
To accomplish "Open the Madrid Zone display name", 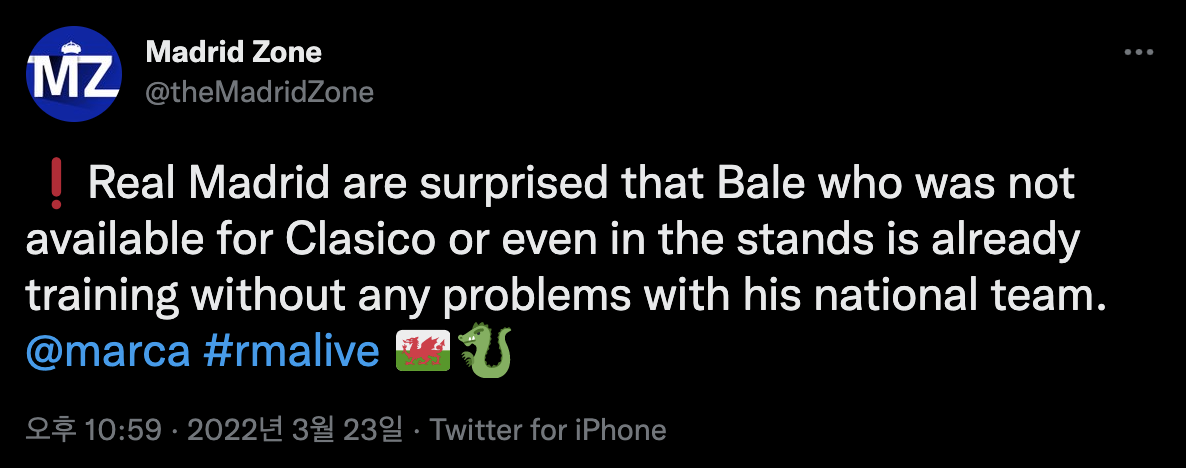I will [x=234, y=52].
